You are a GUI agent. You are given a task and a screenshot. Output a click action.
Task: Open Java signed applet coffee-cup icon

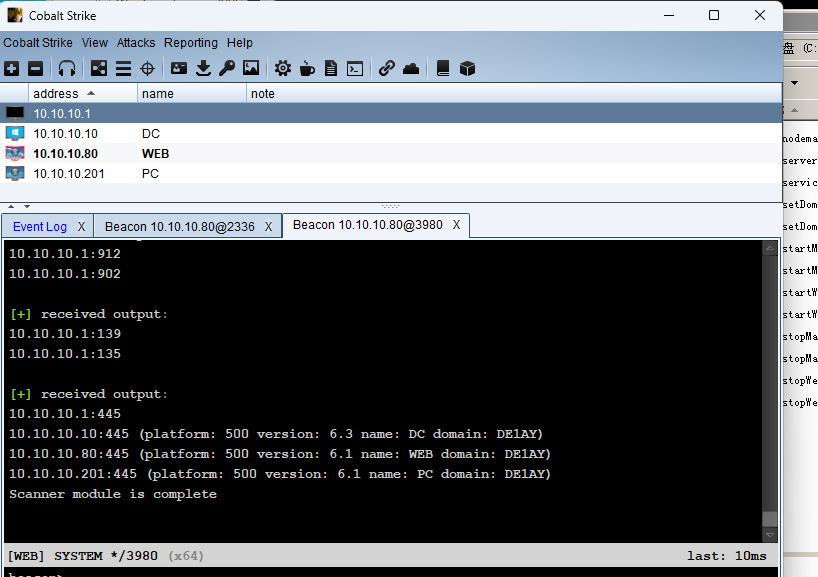click(x=307, y=68)
